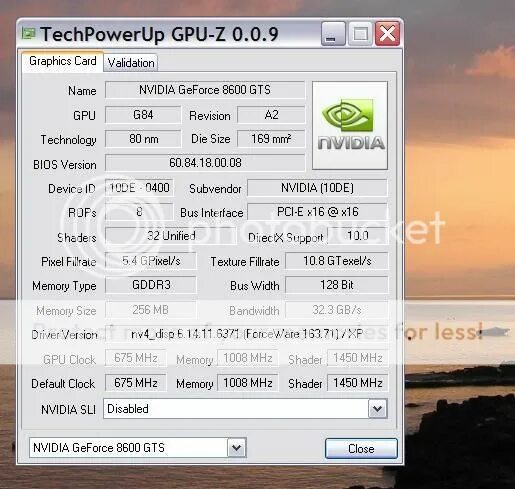Click the Memory Type field GDDR3
The image size is (515, 489).
point(151,285)
